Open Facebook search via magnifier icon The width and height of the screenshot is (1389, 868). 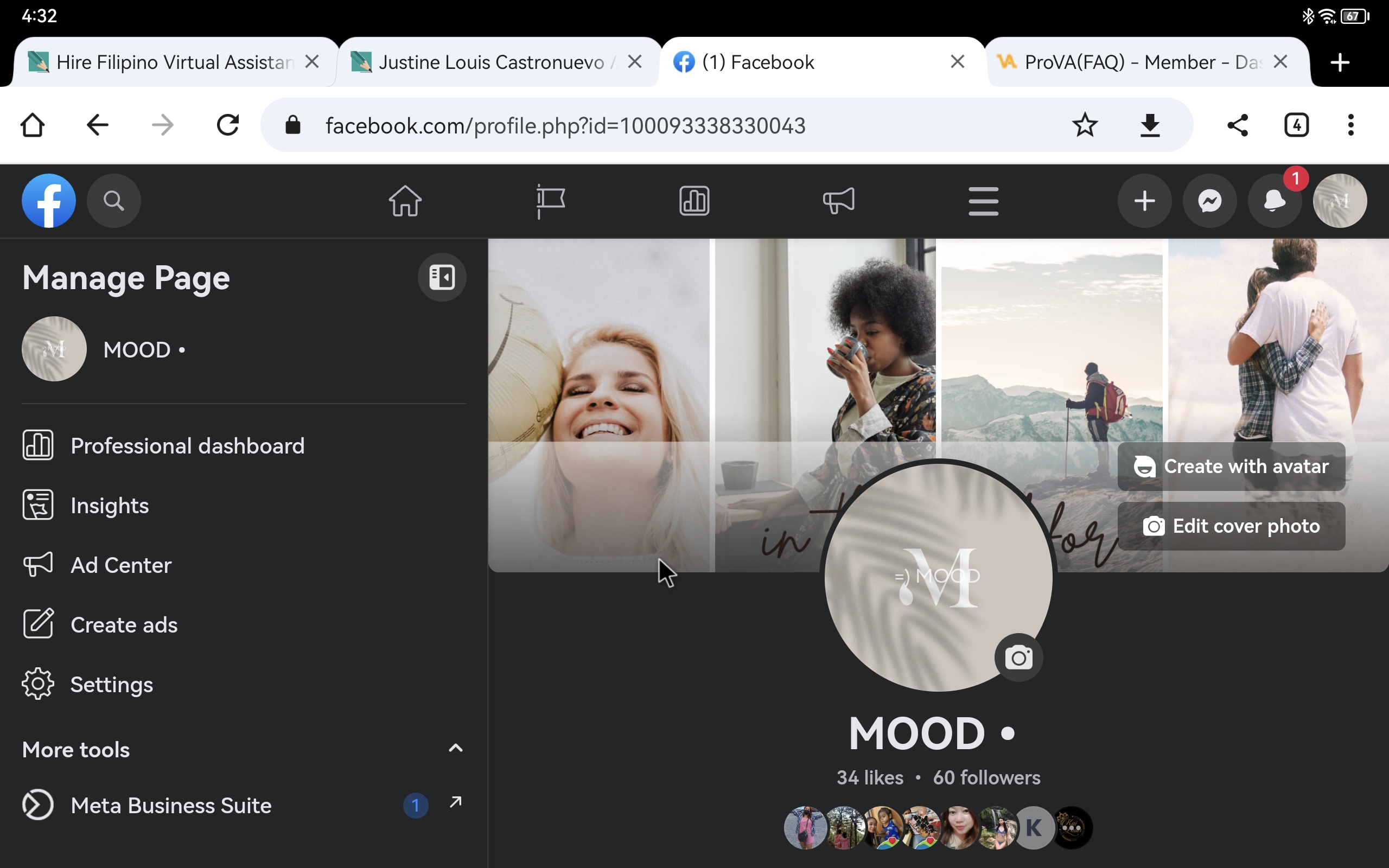click(113, 201)
